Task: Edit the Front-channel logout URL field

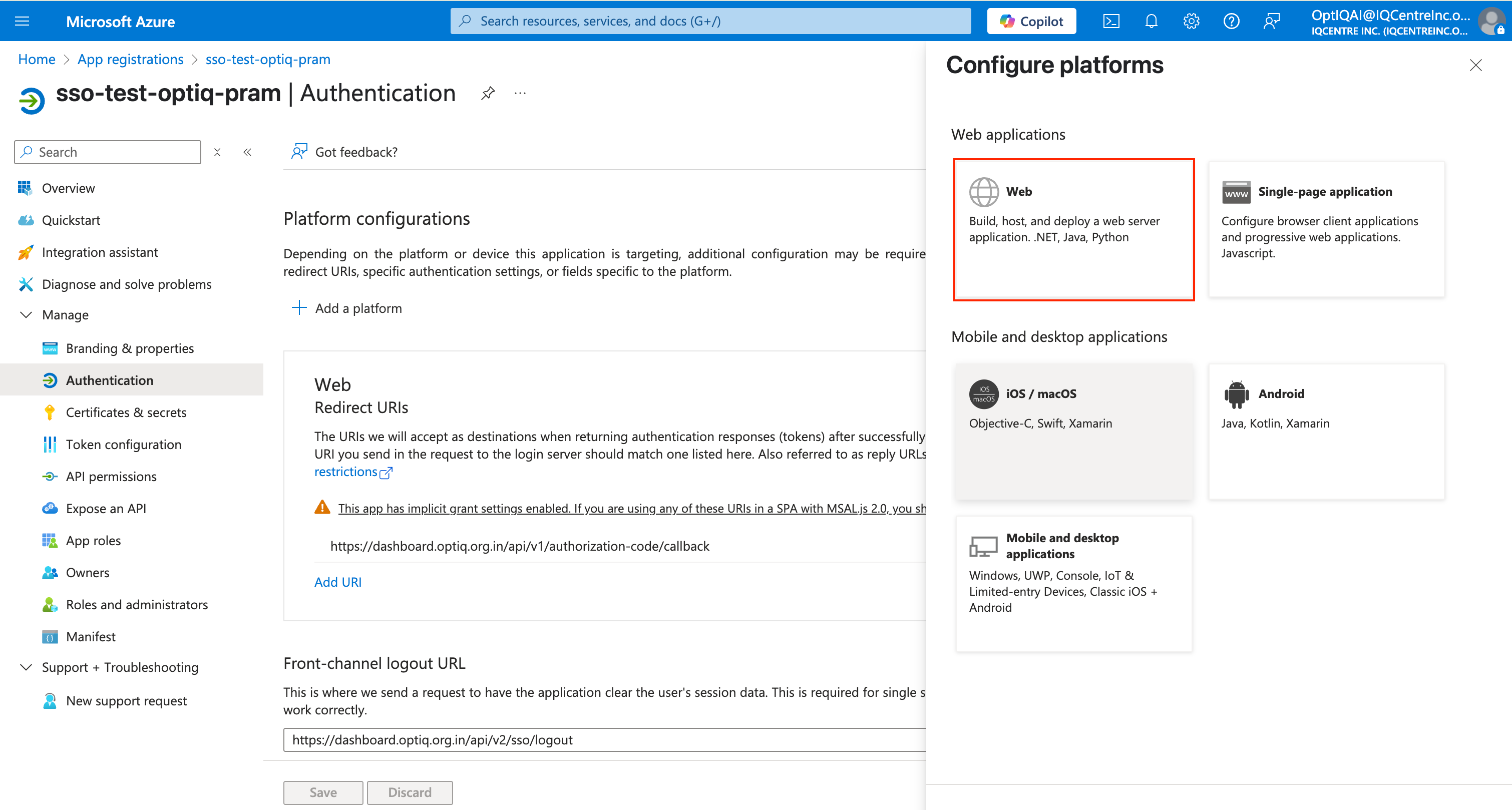Action: click(x=605, y=739)
